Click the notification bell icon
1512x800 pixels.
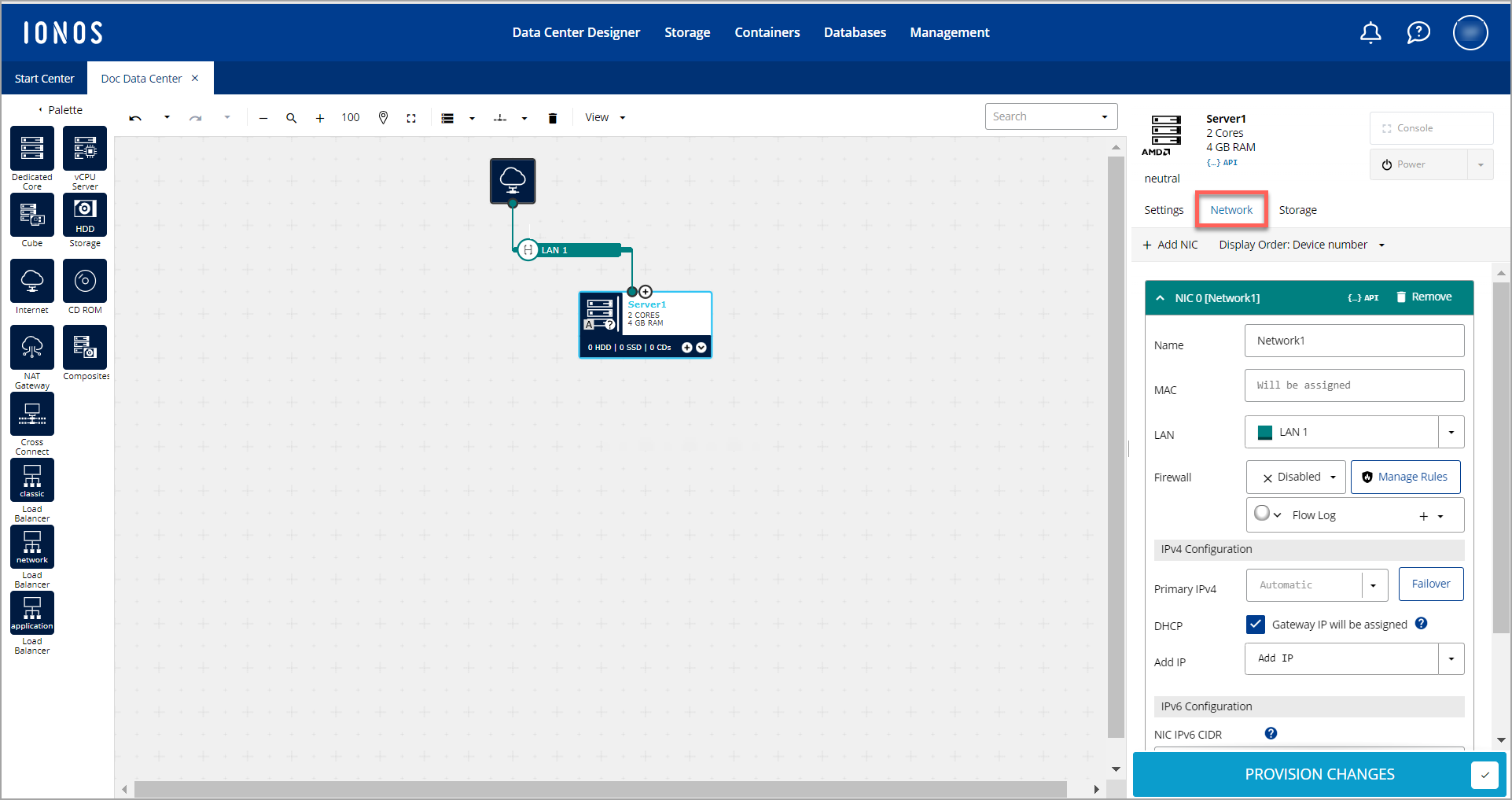[1370, 33]
